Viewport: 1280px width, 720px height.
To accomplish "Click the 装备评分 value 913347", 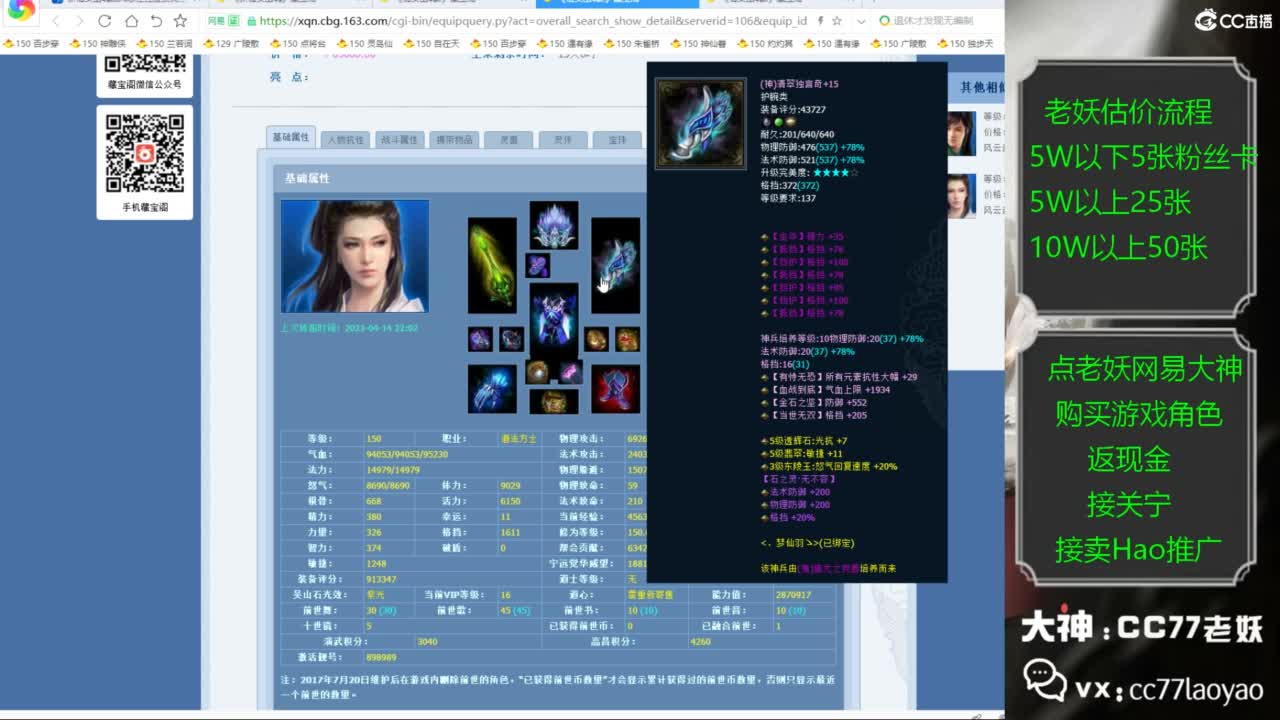I will coord(382,579).
